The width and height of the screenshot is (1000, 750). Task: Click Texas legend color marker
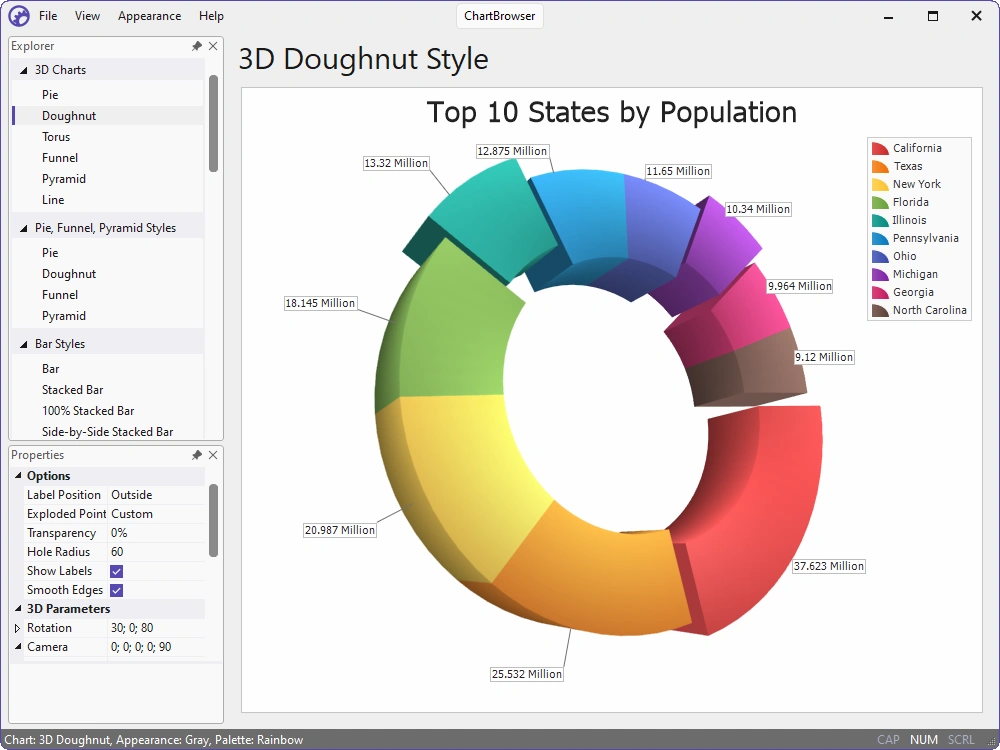tap(880, 166)
